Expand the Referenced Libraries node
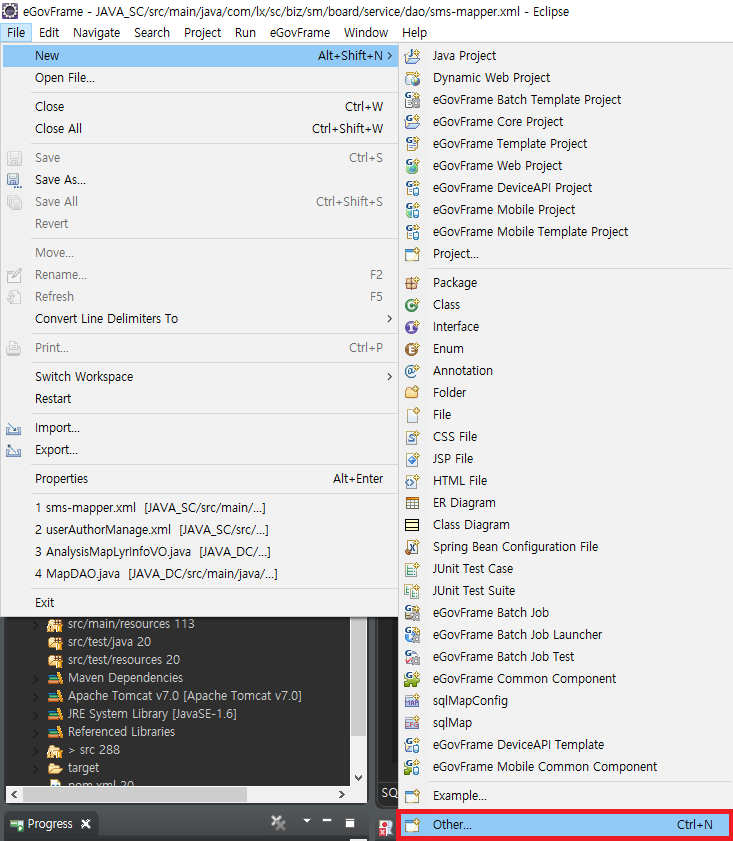The image size is (733, 841). (35, 732)
